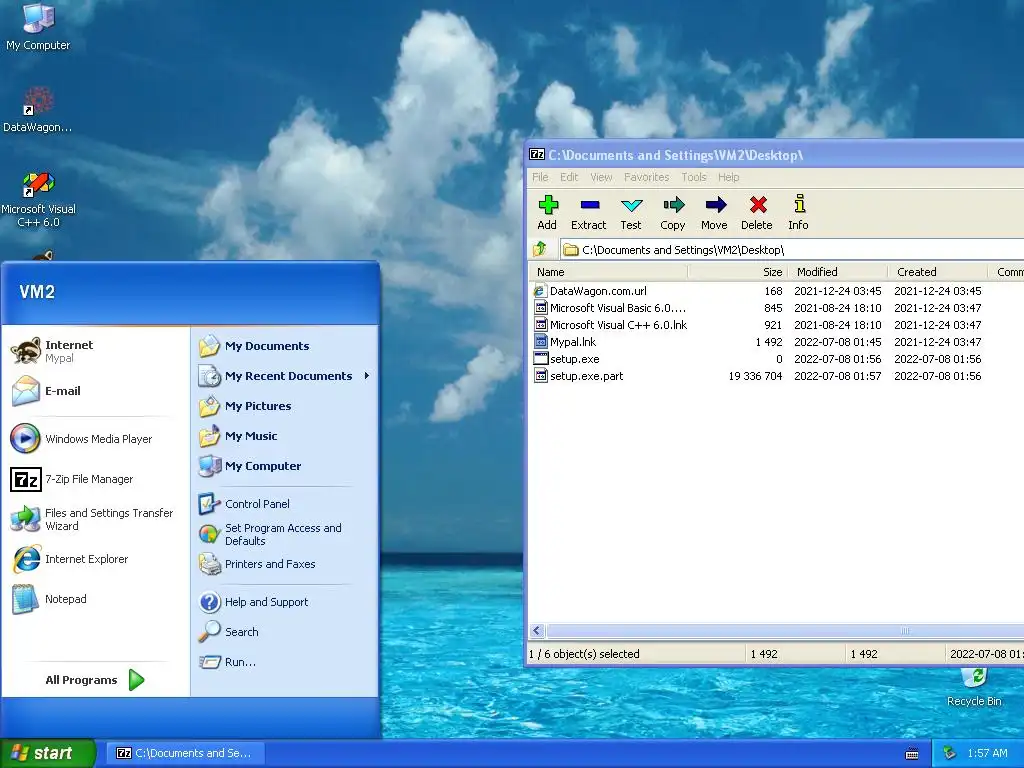Click the green Start button on the taskbar
The height and width of the screenshot is (768, 1024).
tap(48, 753)
